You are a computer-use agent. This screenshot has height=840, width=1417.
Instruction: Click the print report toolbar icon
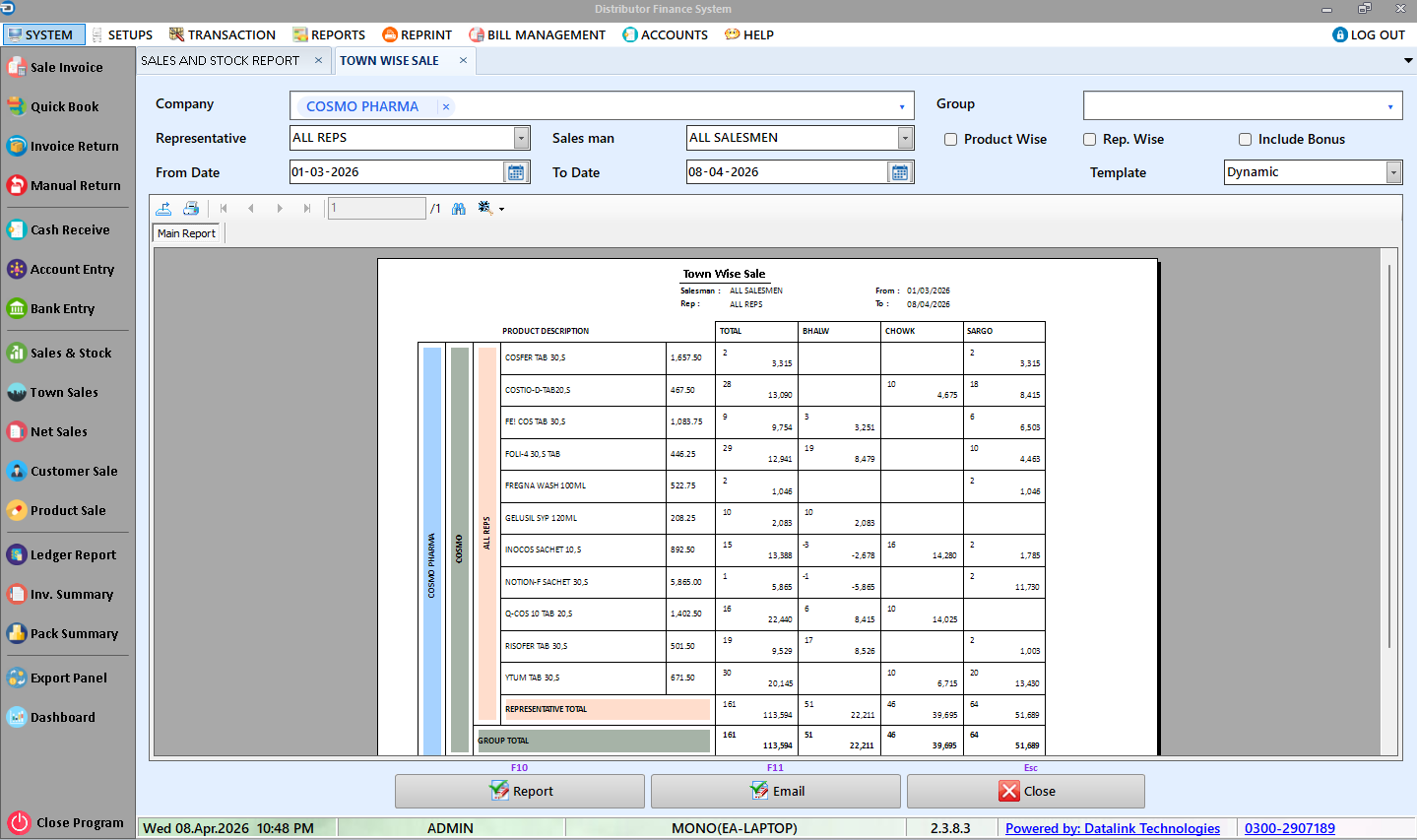coord(191,208)
